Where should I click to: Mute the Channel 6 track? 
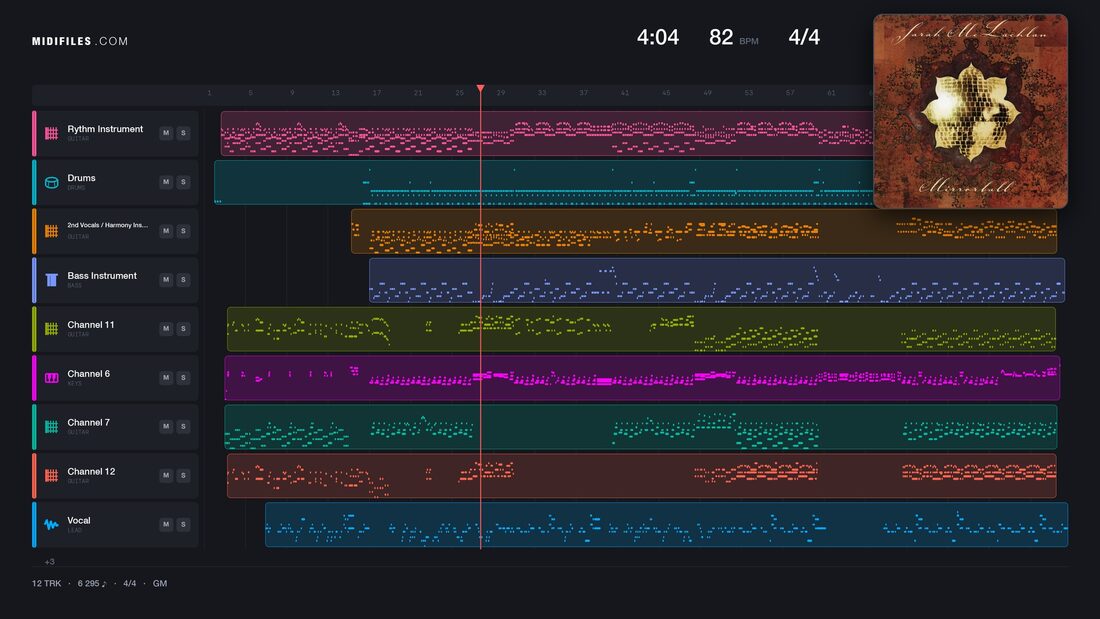pyautogui.click(x=166, y=378)
